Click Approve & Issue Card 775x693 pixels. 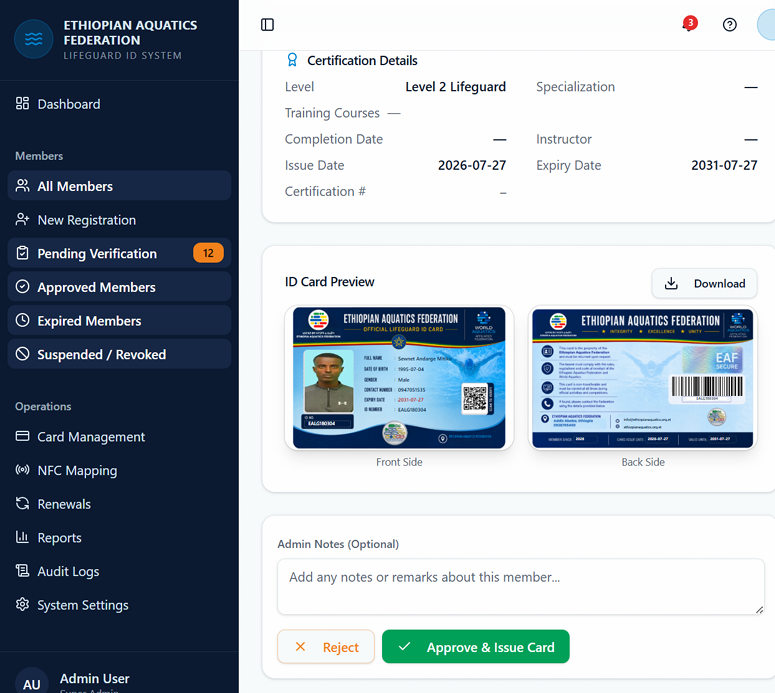475,647
